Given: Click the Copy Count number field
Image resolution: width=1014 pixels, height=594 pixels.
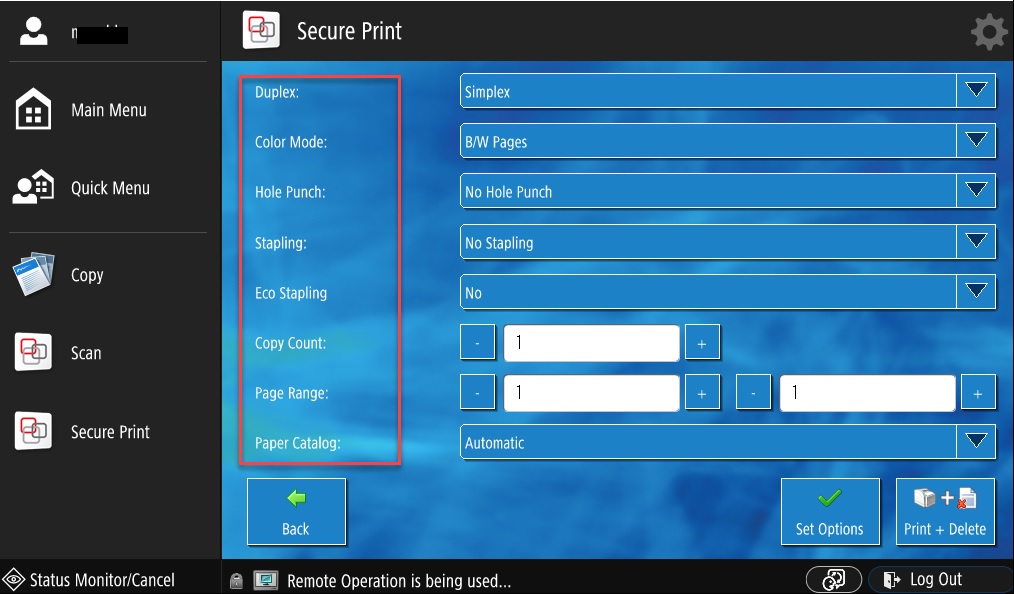Looking at the screenshot, I should (592, 343).
